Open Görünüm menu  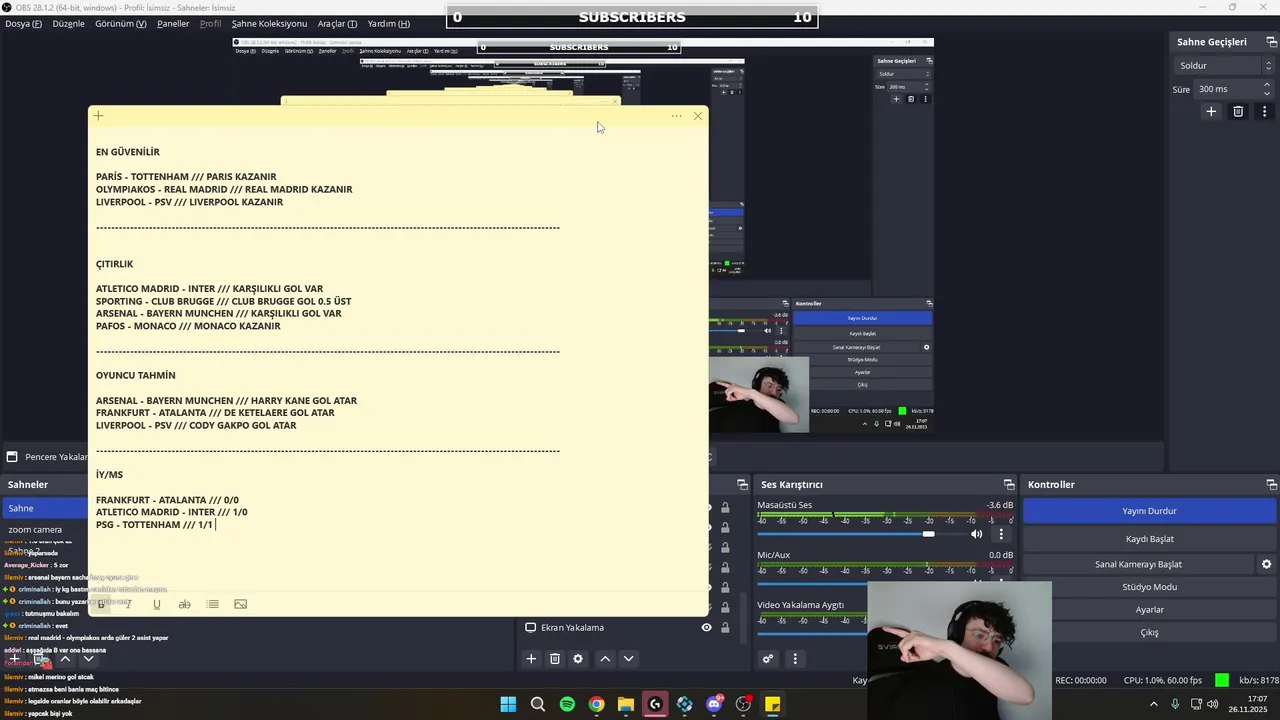(120, 24)
